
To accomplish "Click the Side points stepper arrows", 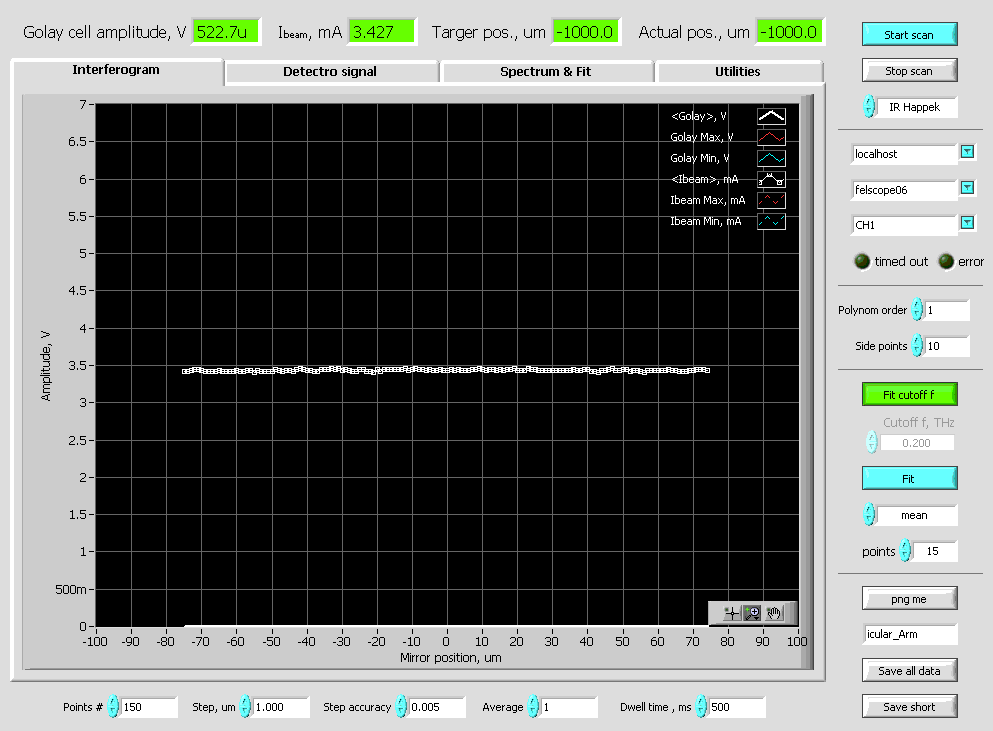I will [917, 346].
